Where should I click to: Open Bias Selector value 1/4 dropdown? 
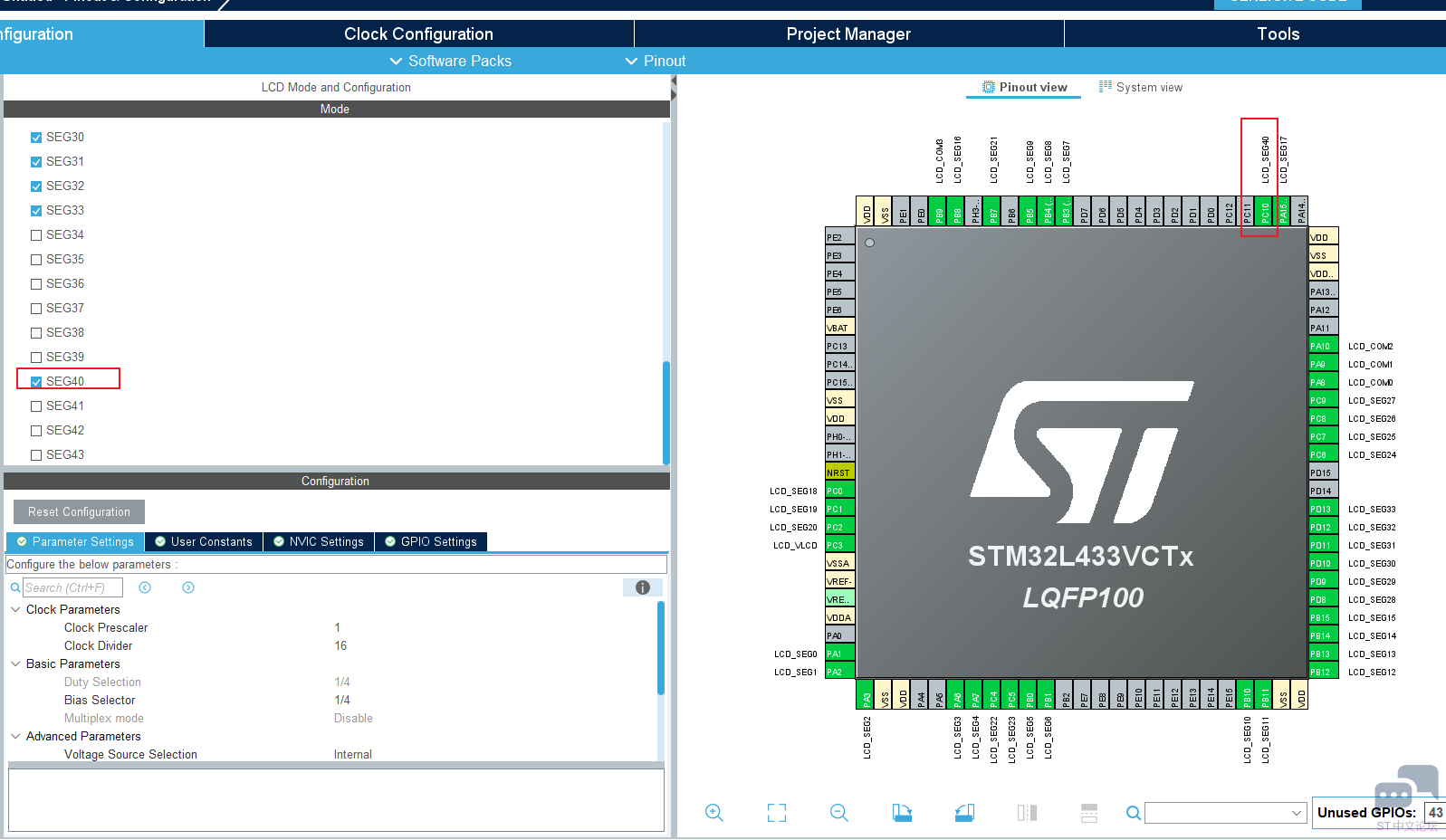[342, 700]
